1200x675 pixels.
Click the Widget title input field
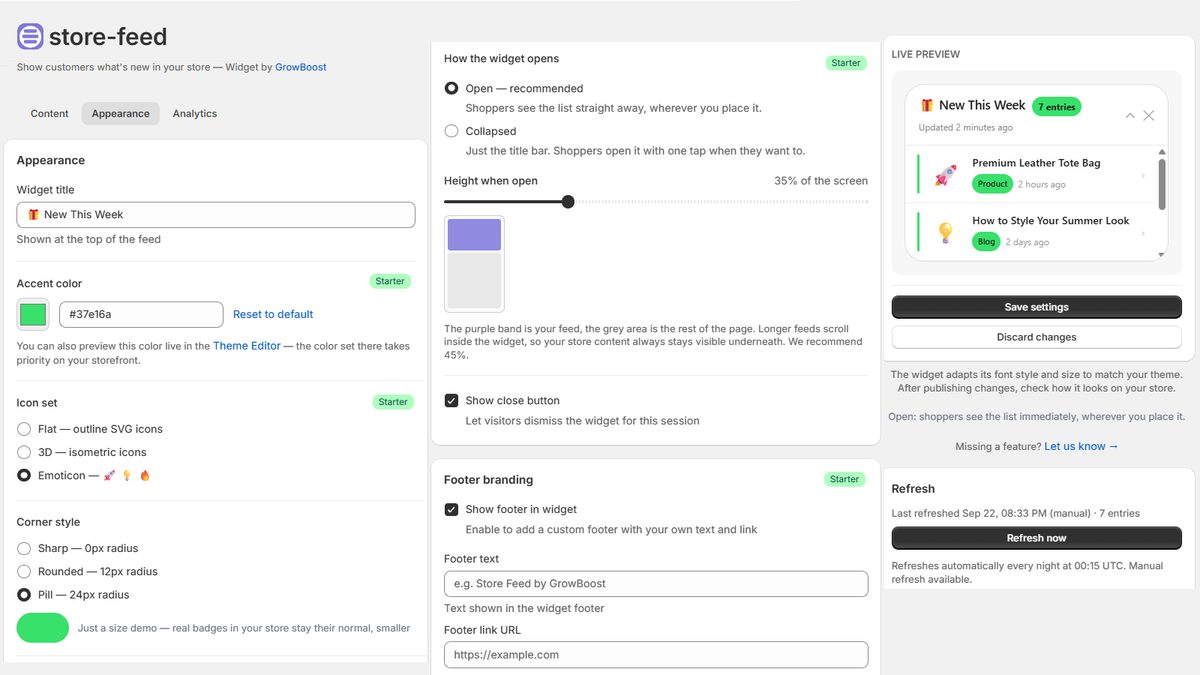(x=216, y=214)
